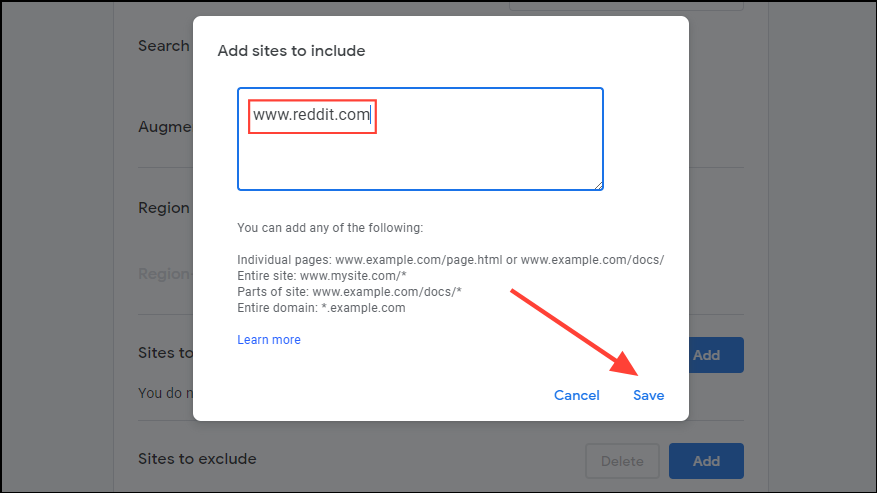Click the 'Entire site: www.mysite.com/*' line

pyautogui.click(x=322, y=276)
